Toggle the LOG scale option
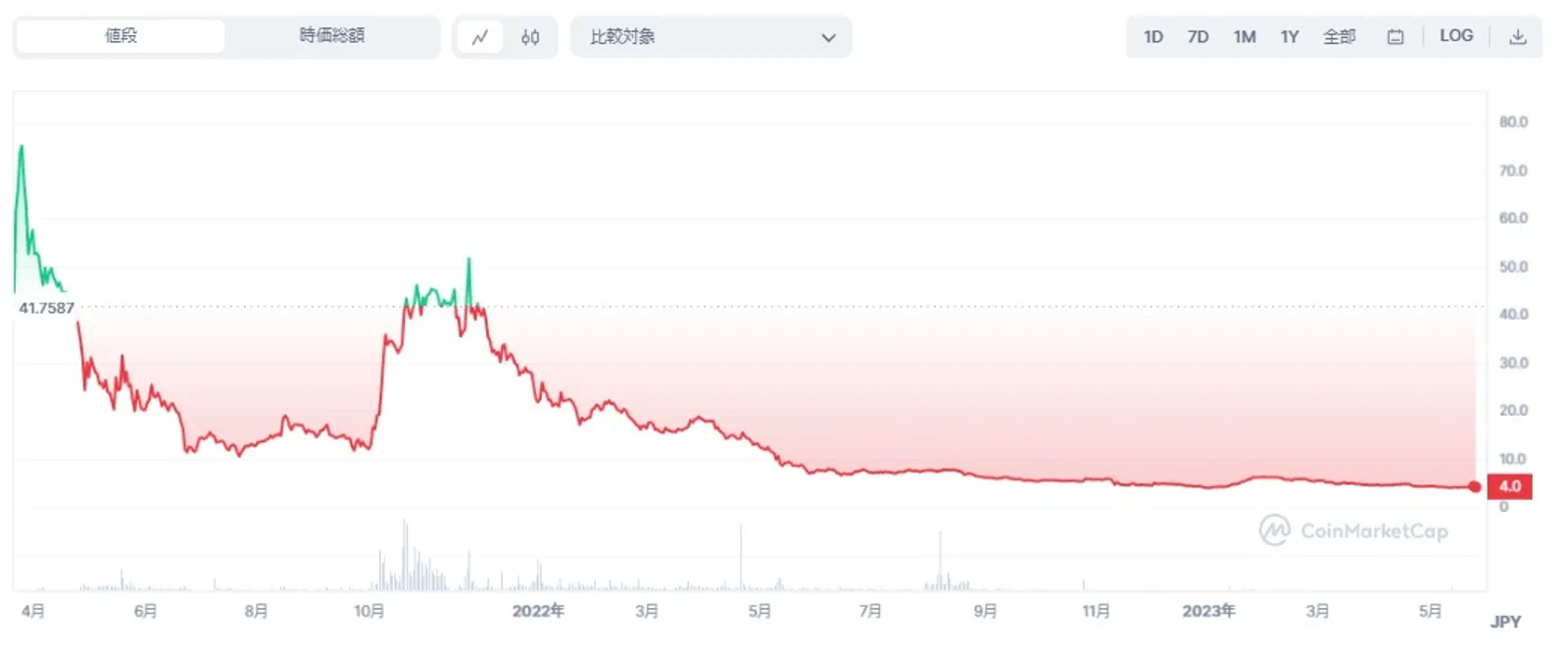1568x650 pixels. click(1456, 35)
